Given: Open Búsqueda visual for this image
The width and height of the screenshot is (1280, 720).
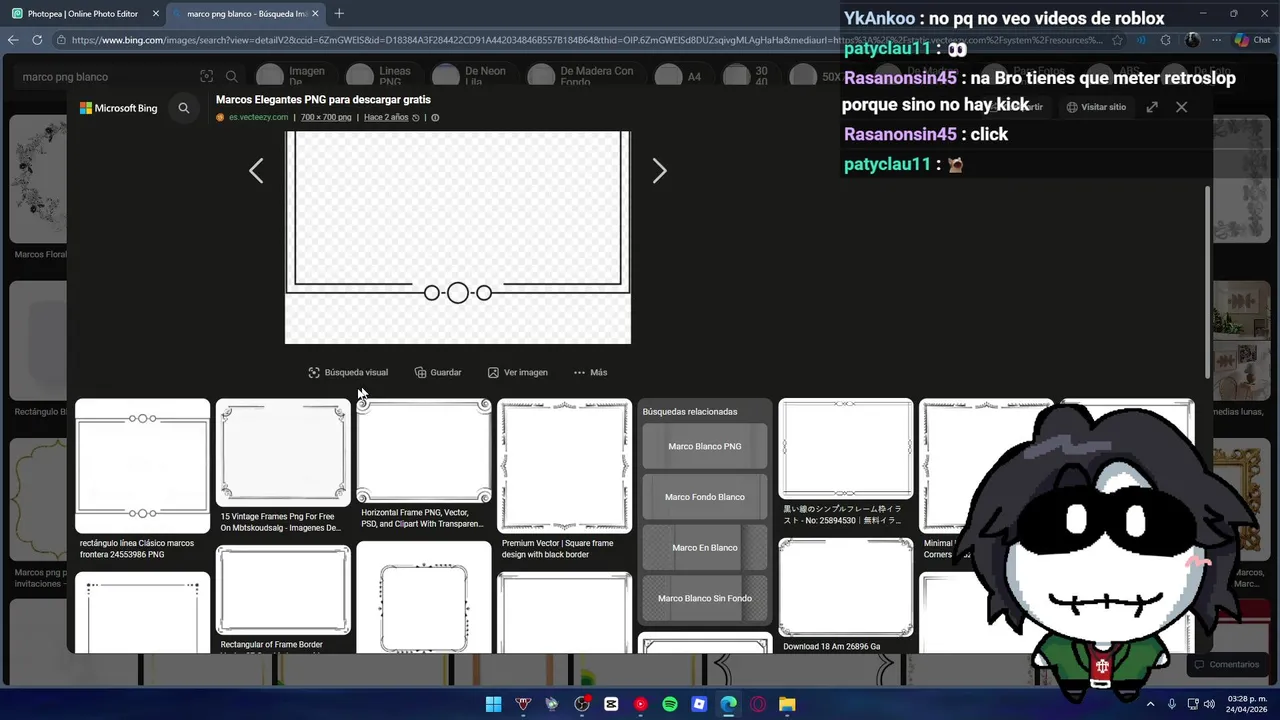Looking at the screenshot, I should tap(348, 372).
